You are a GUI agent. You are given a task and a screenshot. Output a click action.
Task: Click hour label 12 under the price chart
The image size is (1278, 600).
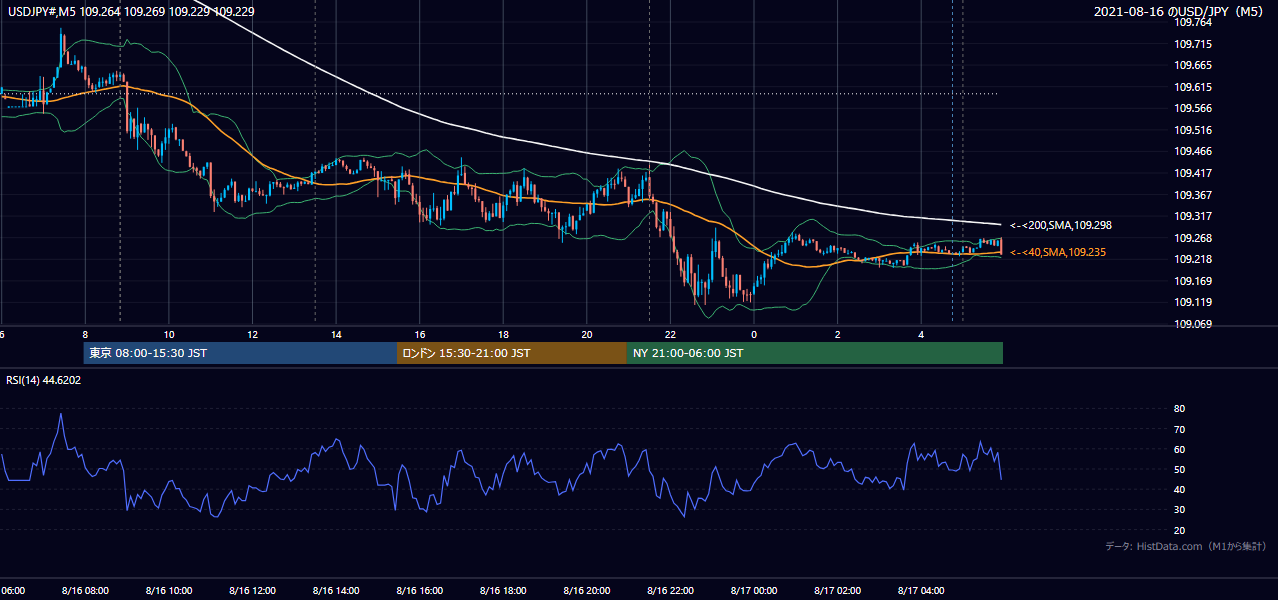[x=253, y=335]
